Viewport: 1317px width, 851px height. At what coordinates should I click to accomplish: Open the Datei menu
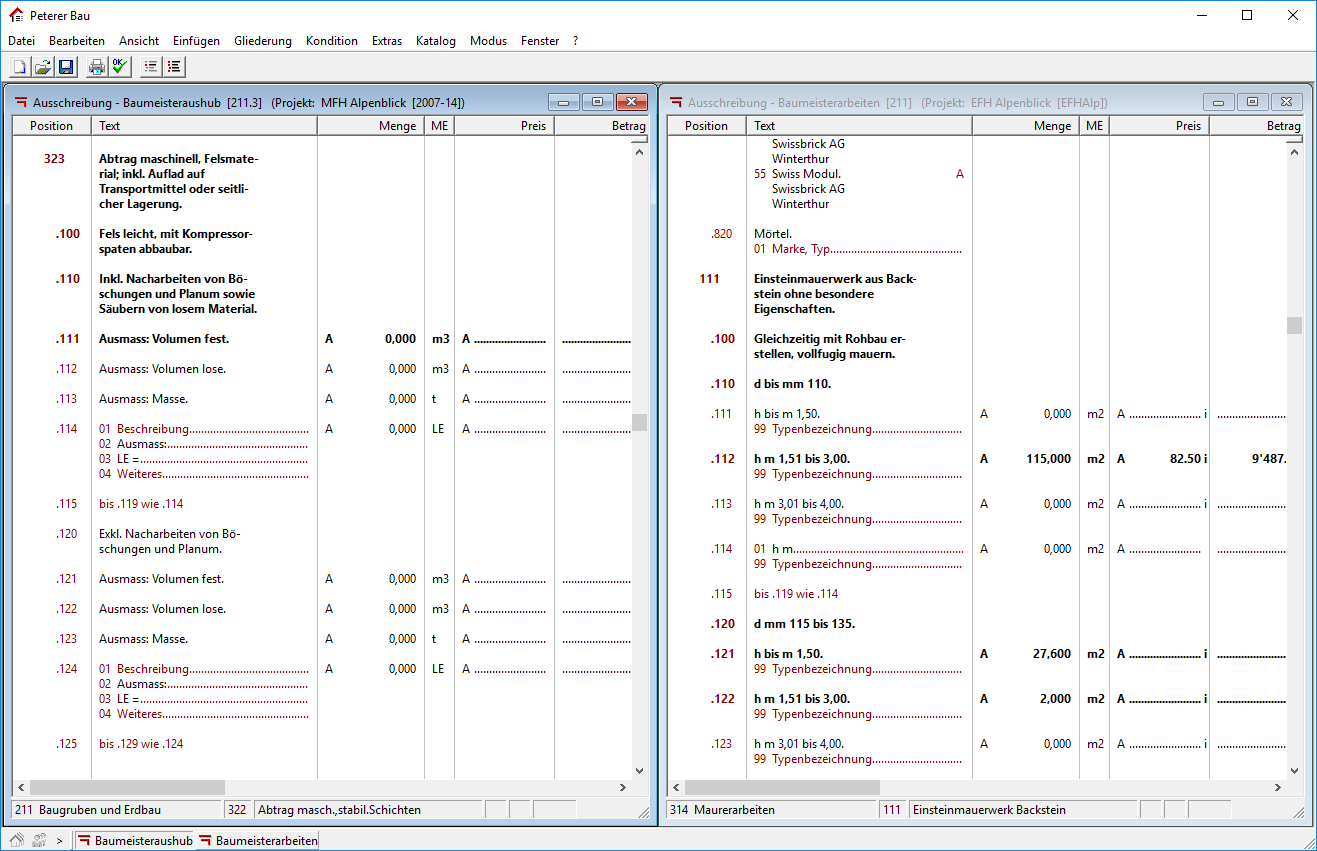(x=21, y=41)
